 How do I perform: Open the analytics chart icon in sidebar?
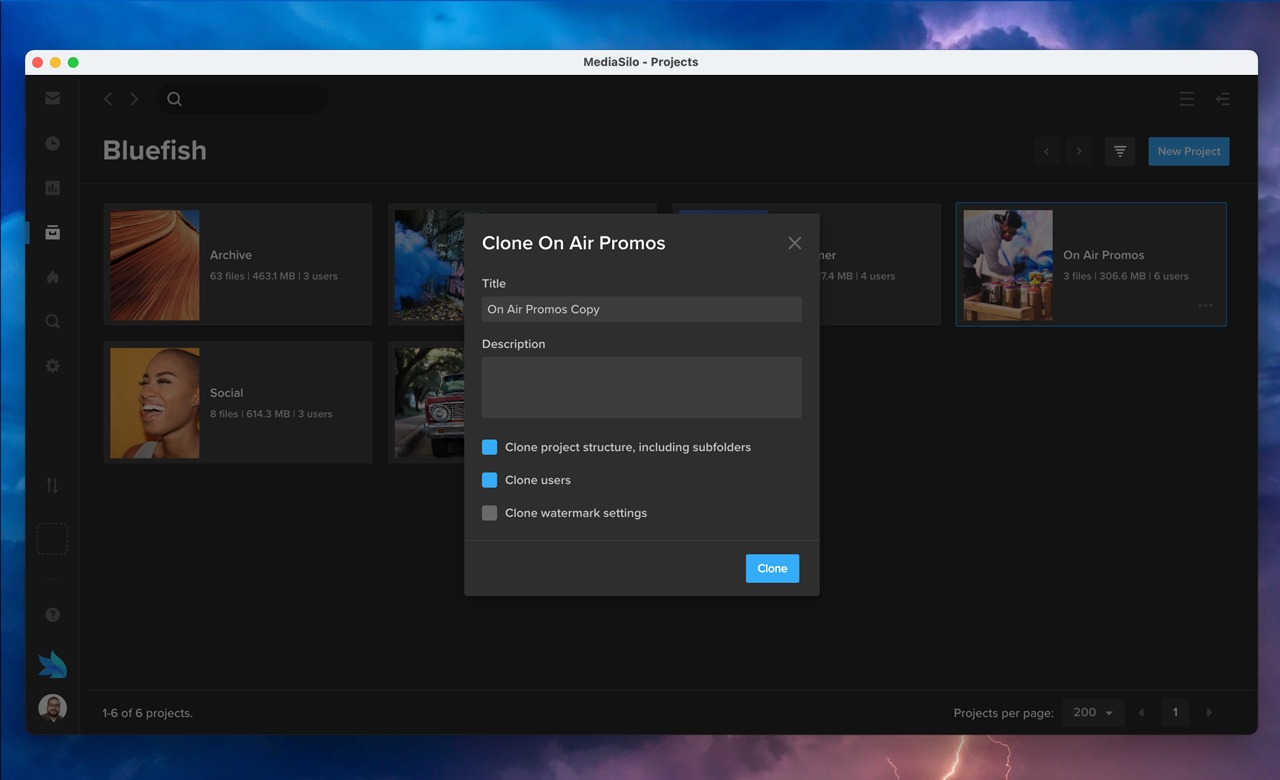[52, 188]
